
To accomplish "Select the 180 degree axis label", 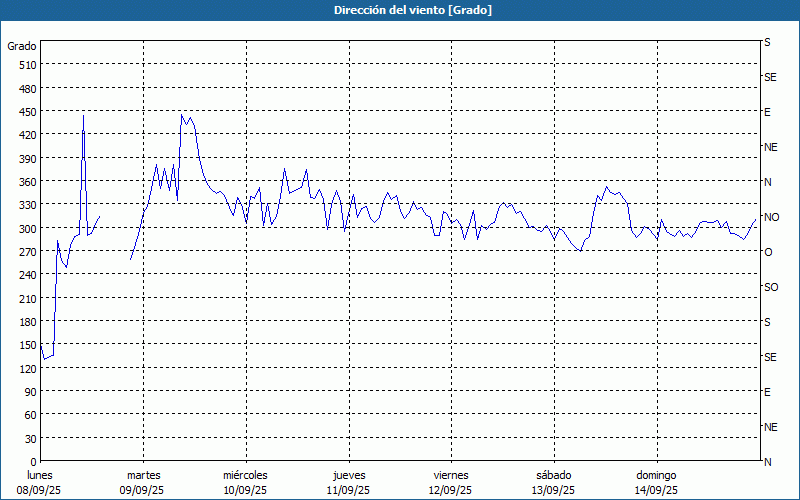I will click(x=26, y=322).
